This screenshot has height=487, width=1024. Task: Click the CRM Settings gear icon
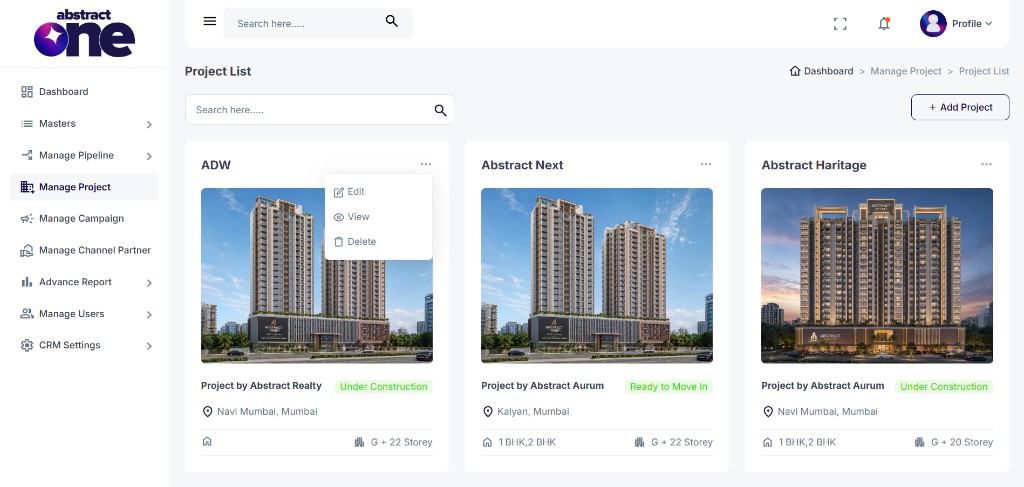click(x=27, y=345)
